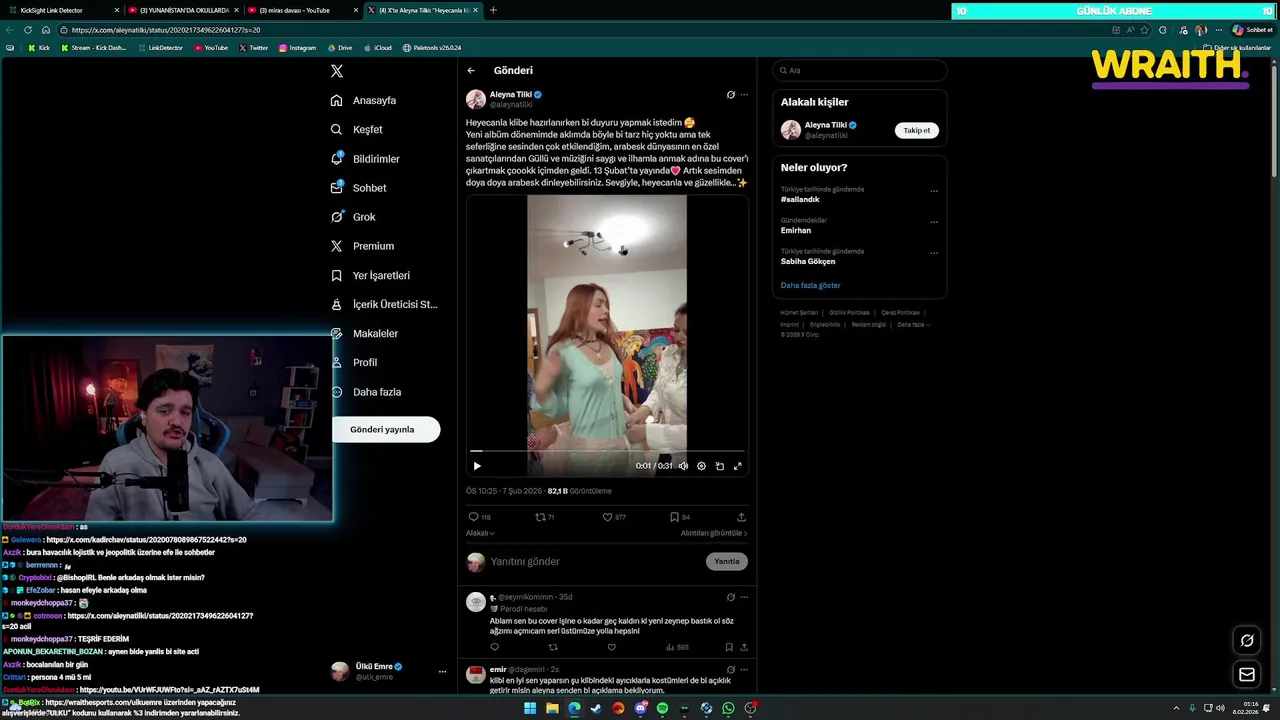
Task: Open browser settings and more menu
Action: click(x=1218, y=30)
